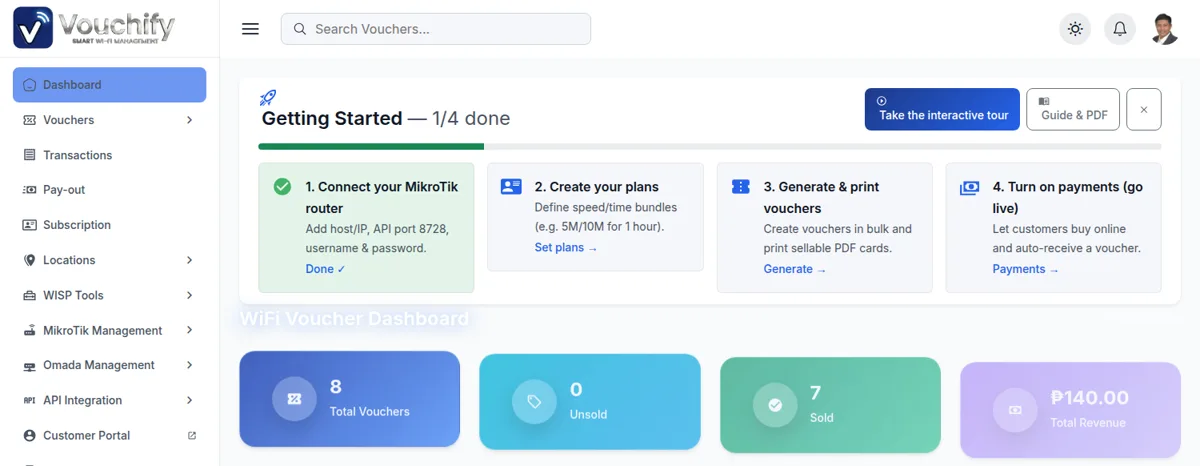Follow the Generate link

(795, 269)
